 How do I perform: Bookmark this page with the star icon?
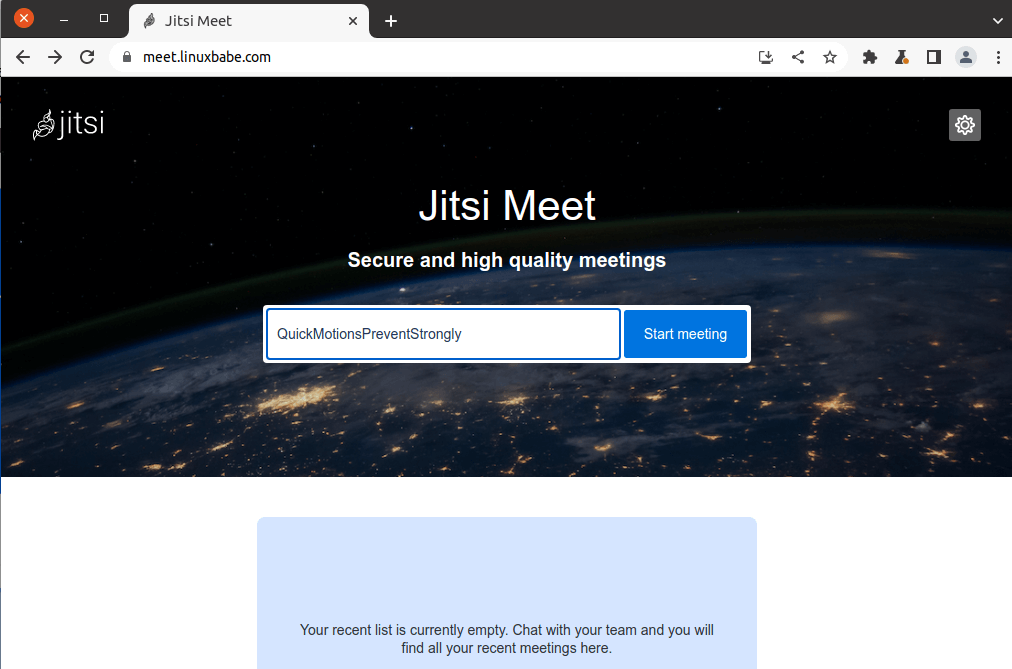point(829,57)
